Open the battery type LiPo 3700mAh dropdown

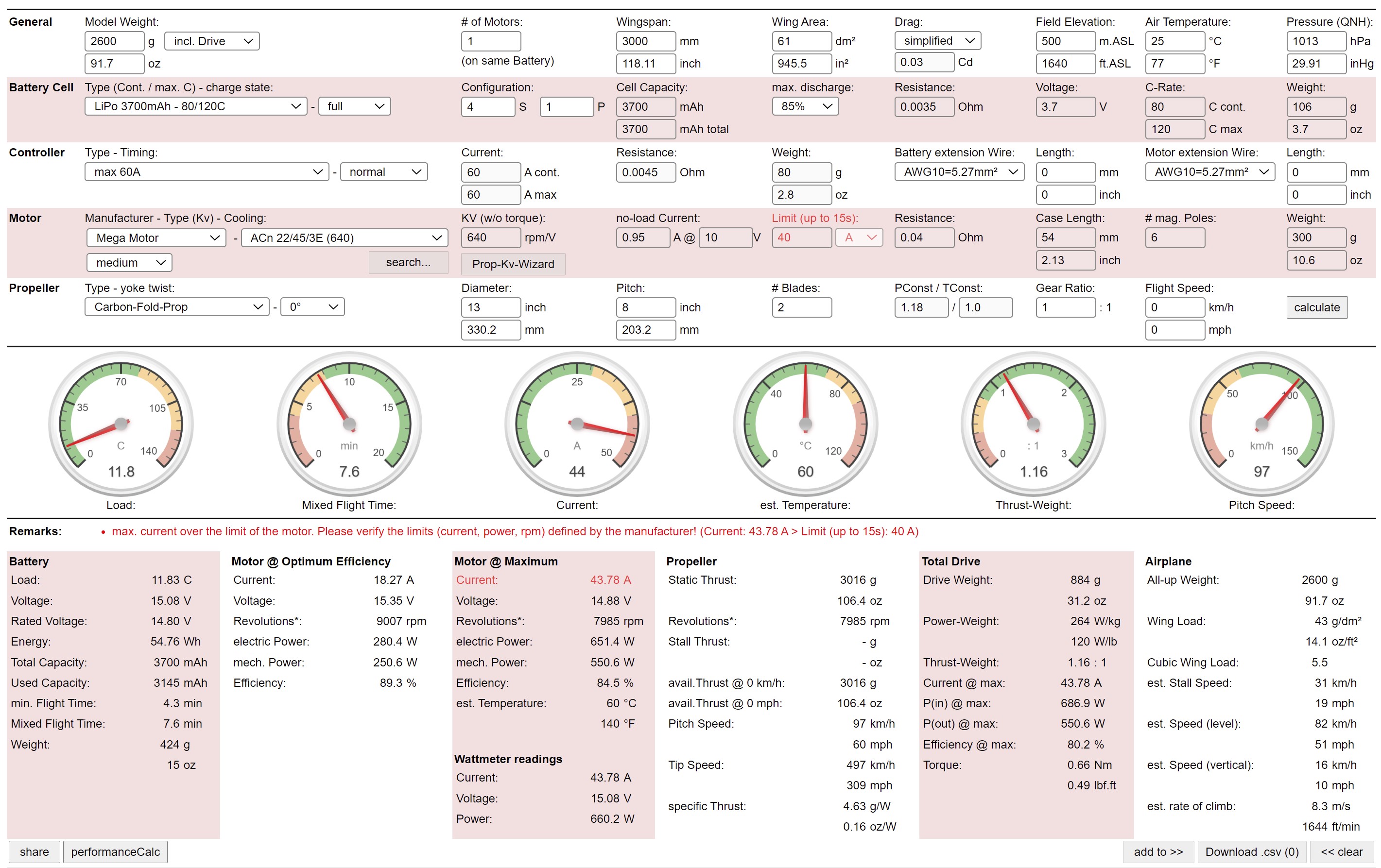[x=196, y=107]
